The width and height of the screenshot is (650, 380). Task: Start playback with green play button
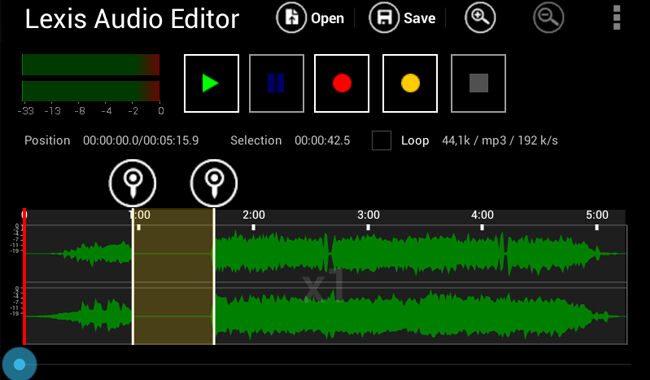click(211, 83)
